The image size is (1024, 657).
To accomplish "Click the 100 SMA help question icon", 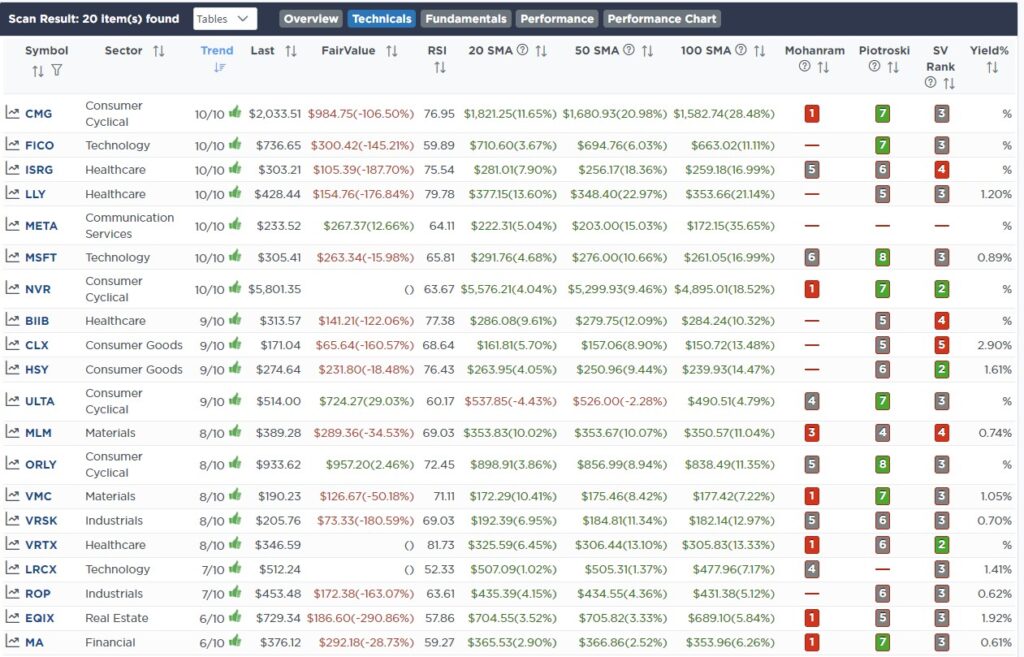I will click(741, 50).
